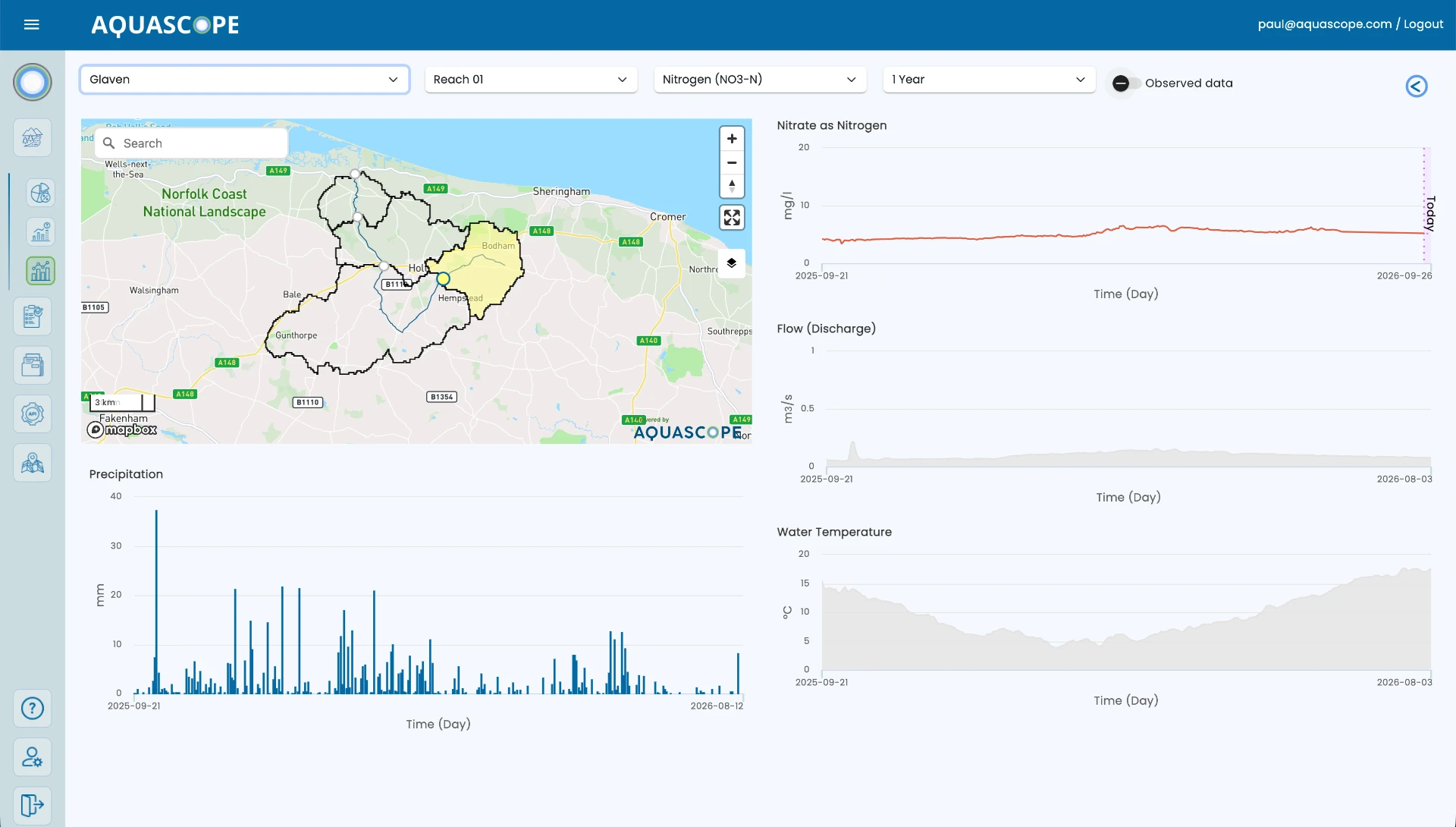
Task: Open the help question mark icon
Action: [33, 708]
